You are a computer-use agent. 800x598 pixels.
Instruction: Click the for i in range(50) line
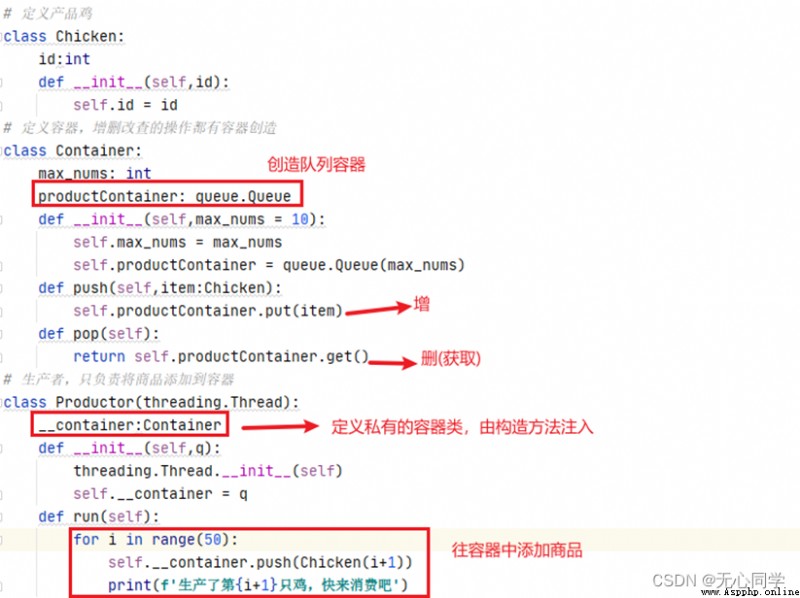click(156, 539)
